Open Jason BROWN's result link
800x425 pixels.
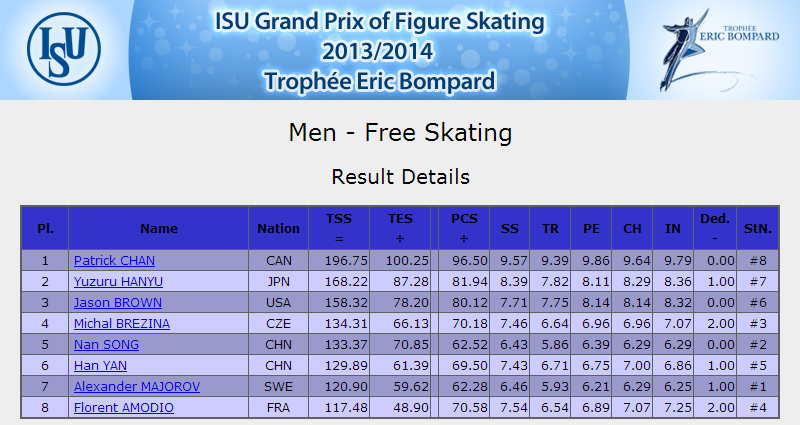(118, 303)
